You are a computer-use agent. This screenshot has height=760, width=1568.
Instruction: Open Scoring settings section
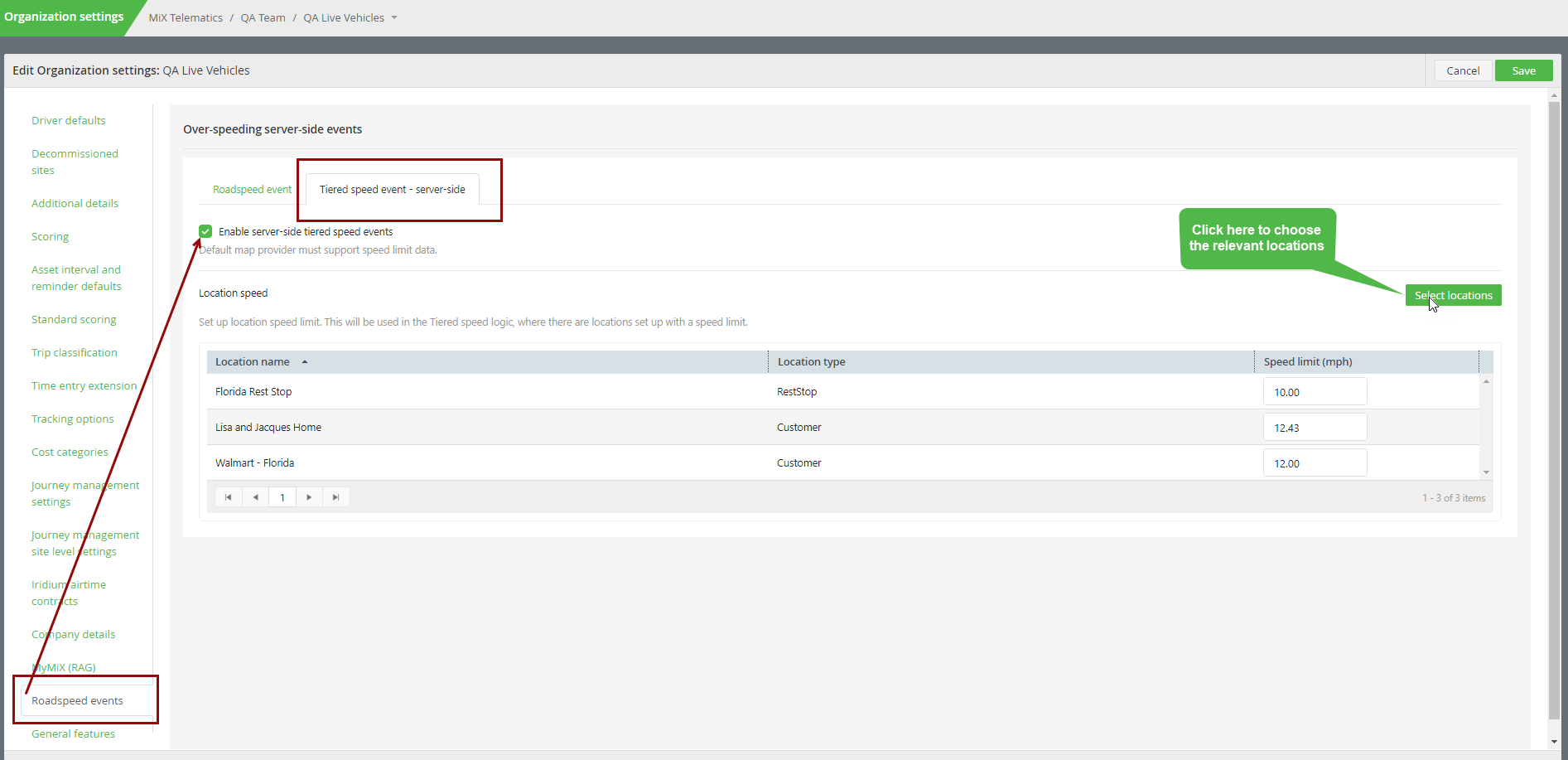tap(50, 236)
